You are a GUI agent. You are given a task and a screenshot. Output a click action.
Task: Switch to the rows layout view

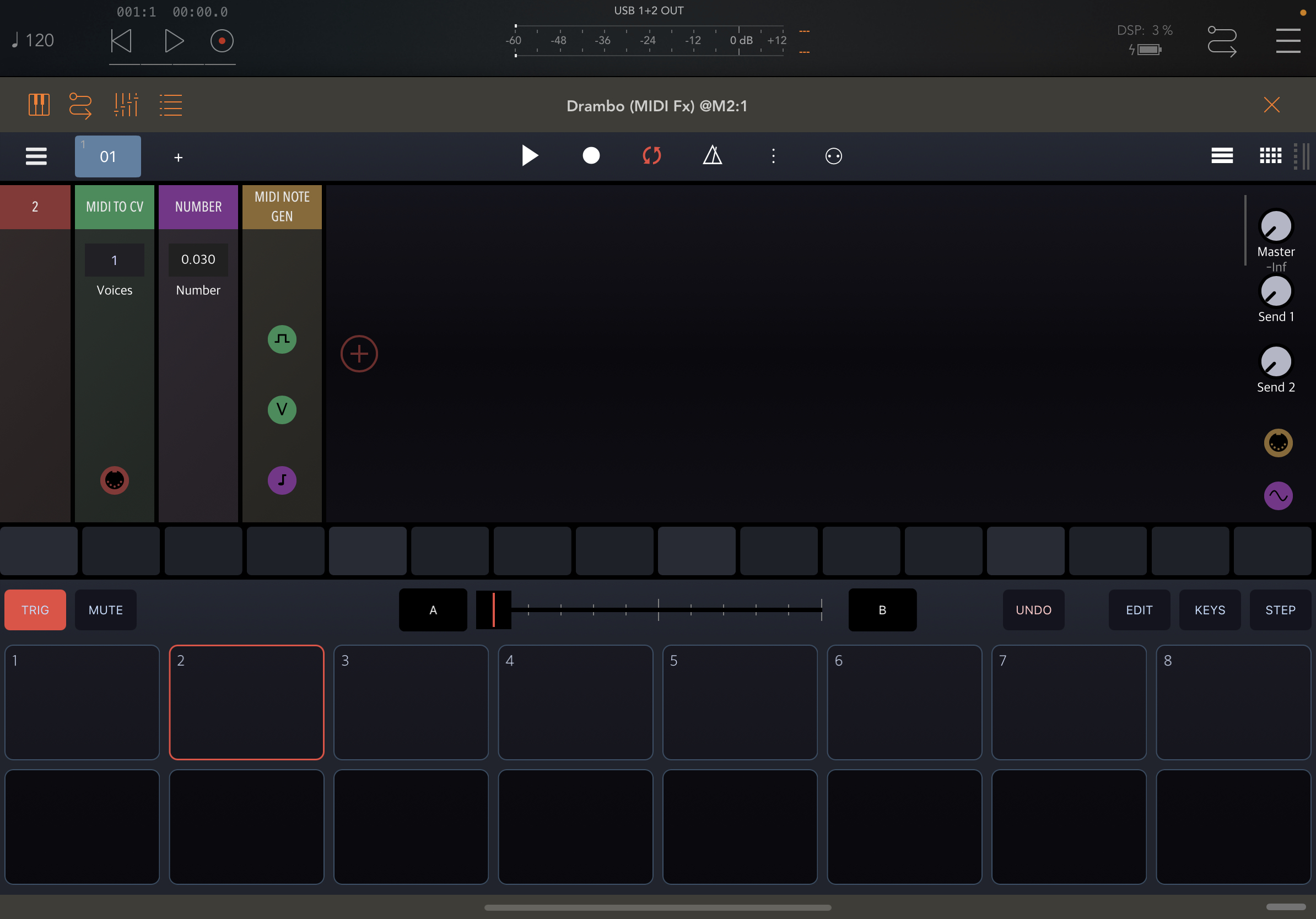point(1222,156)
